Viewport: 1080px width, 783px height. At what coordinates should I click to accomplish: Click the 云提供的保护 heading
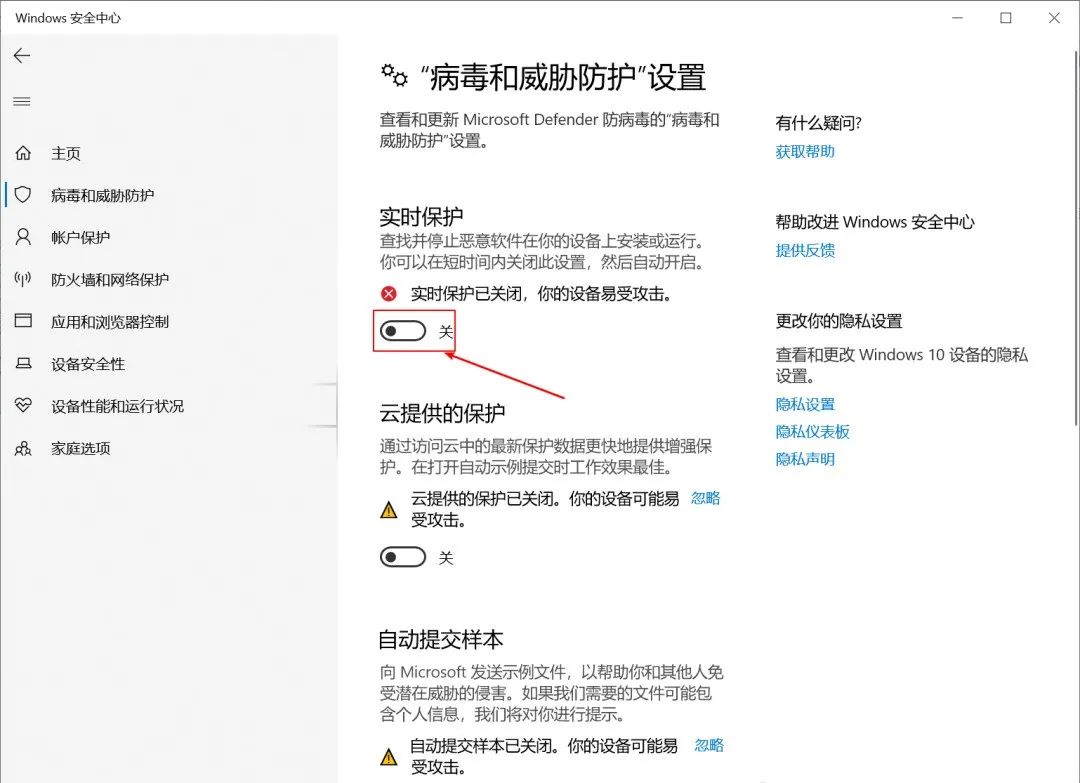tap(442, 413)
